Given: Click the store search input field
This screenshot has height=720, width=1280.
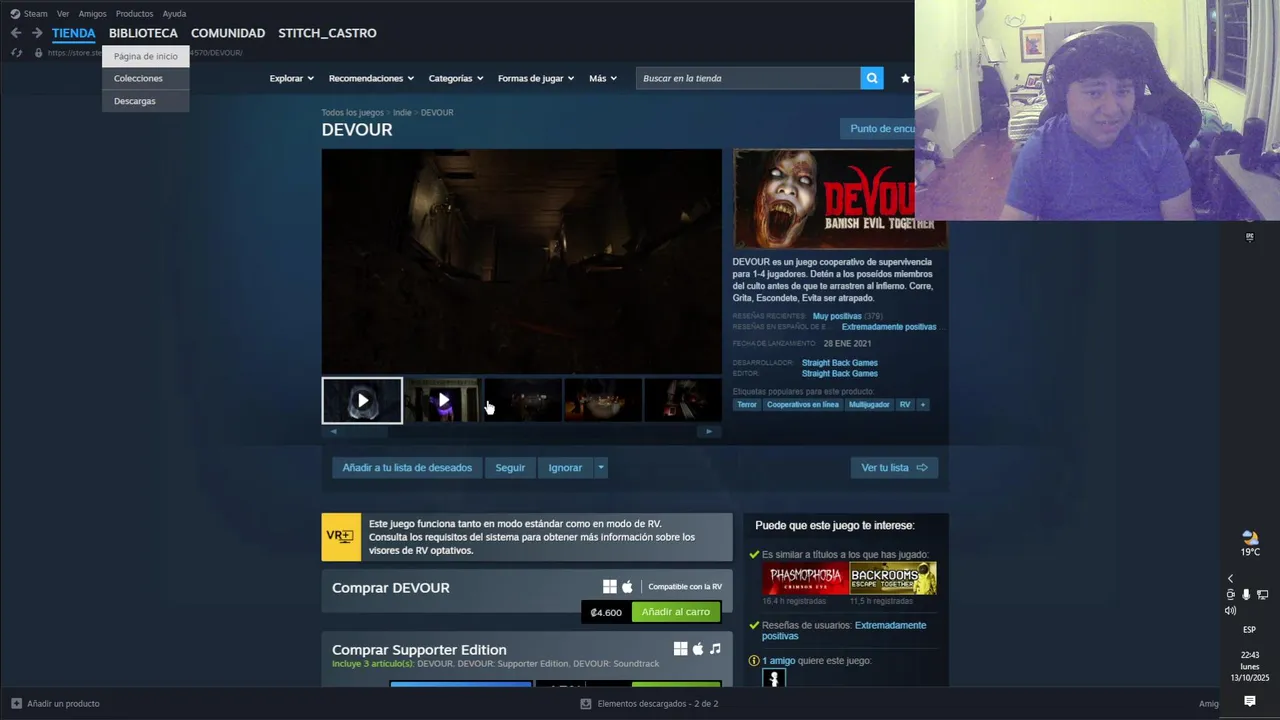Looking at the screenshot, I should [x=748, y=78].
